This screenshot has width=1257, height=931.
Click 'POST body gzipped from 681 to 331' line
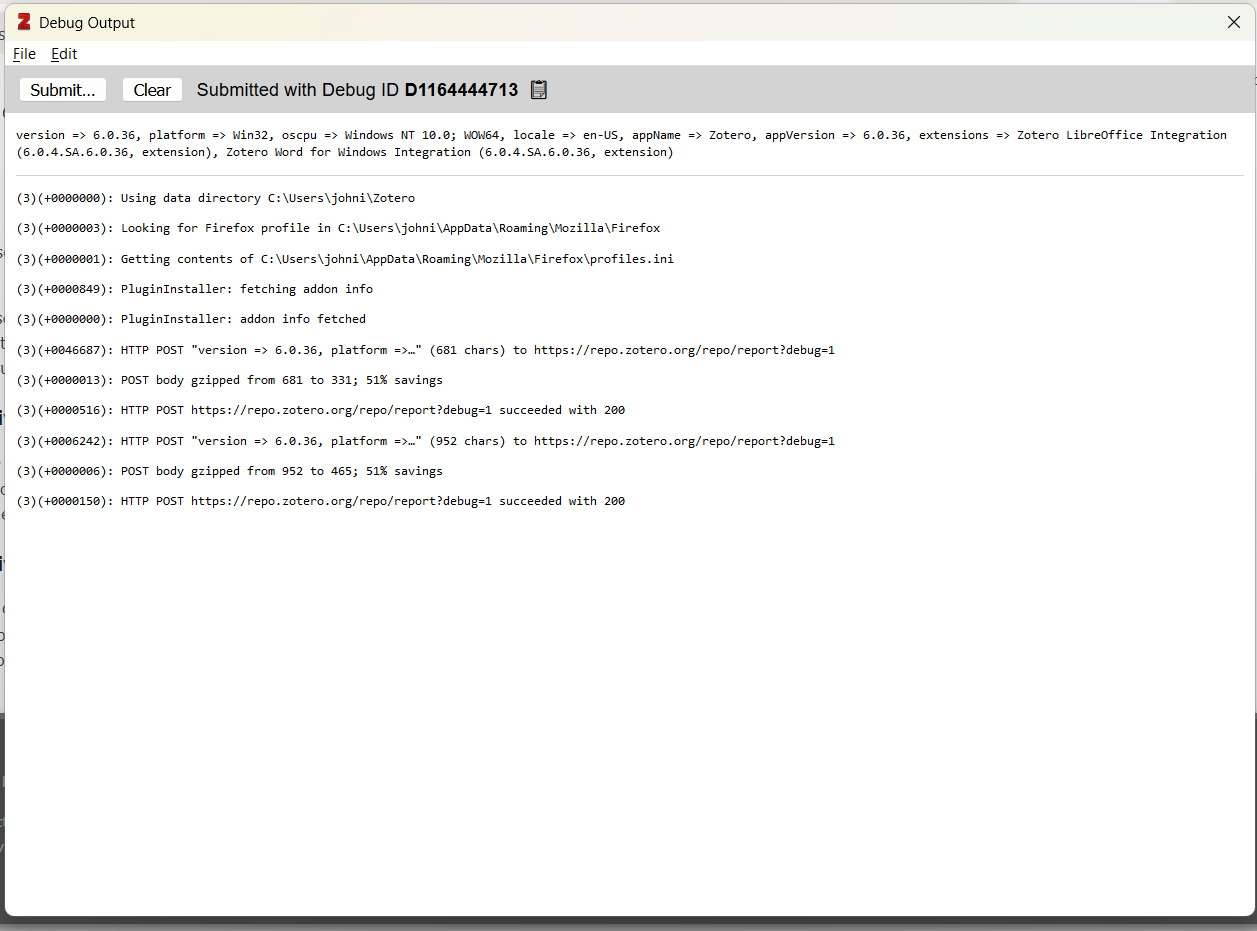229,380
